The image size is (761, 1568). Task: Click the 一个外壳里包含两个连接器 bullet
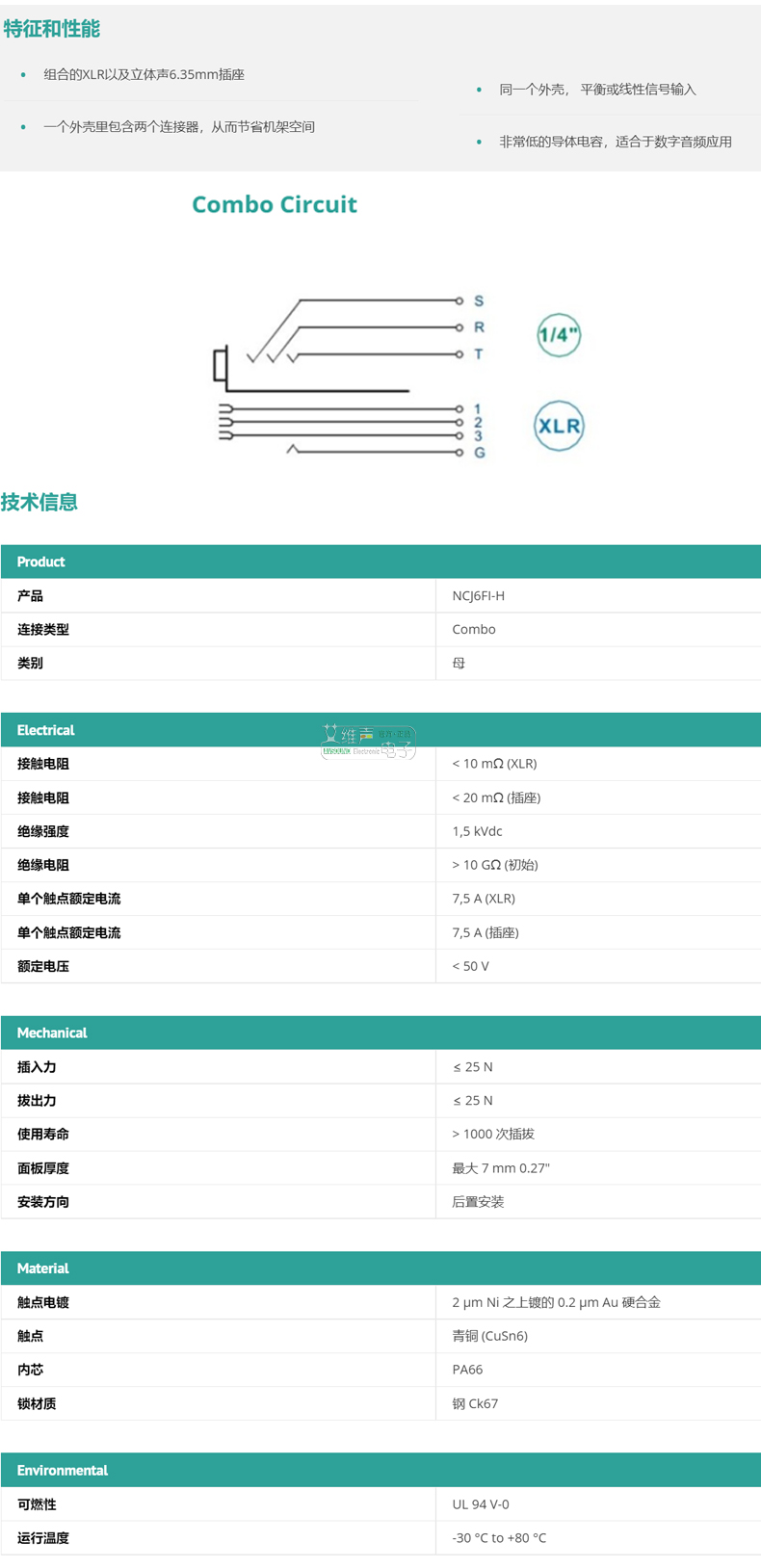pyautogui.click(x=179, y=126)
